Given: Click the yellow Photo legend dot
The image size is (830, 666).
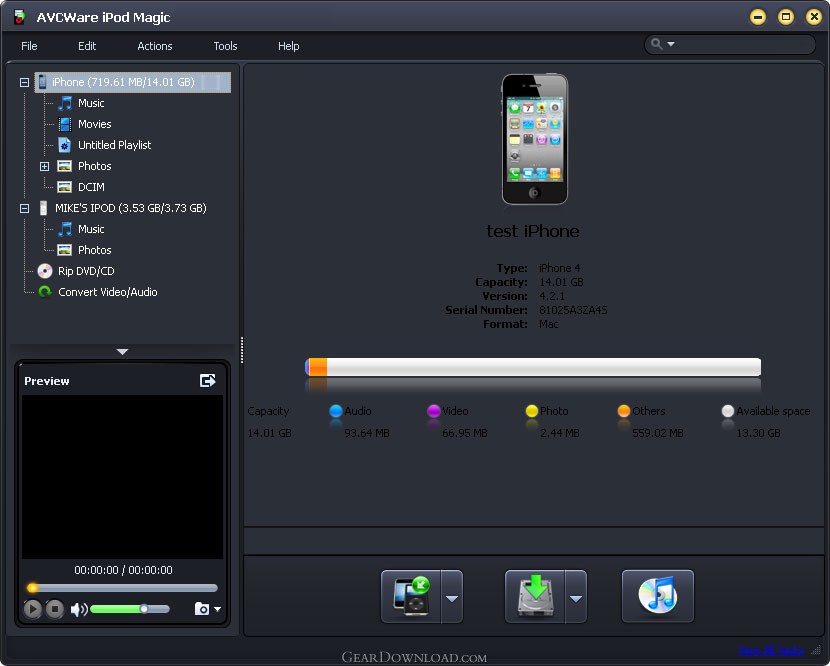Looking at the screenshot, I should pyautogui.click(x=532, y=411).
